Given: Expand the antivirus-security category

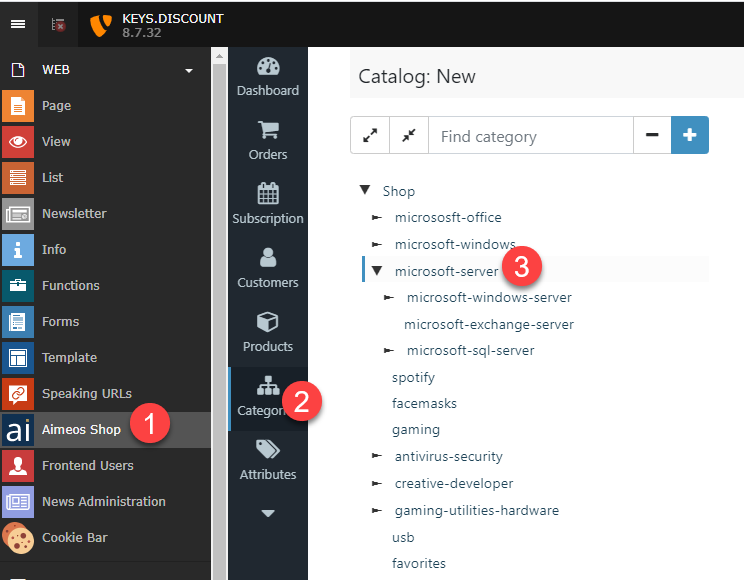Looking at the screenshot, I should click(x=377, y=456).
